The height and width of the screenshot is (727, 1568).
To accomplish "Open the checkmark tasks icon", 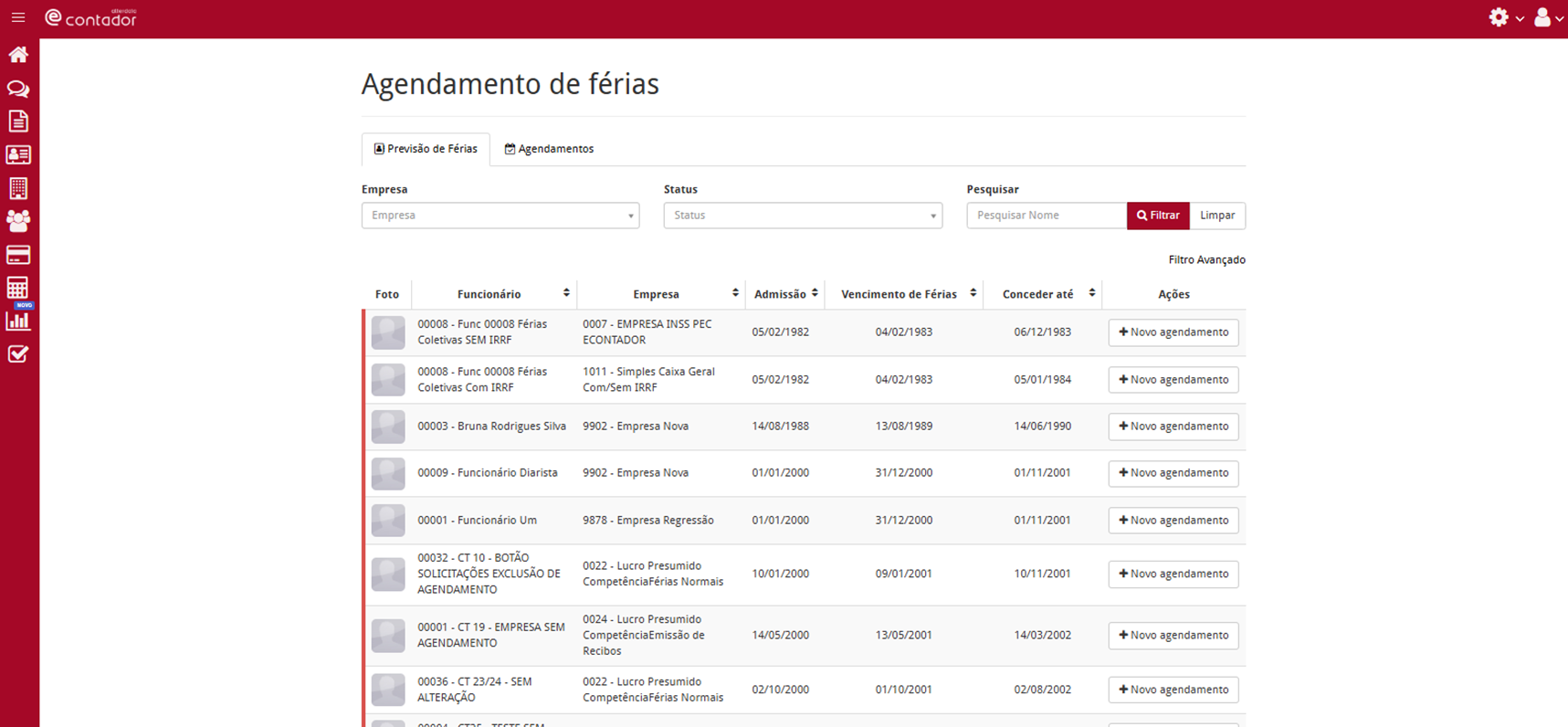I will 18,354.
